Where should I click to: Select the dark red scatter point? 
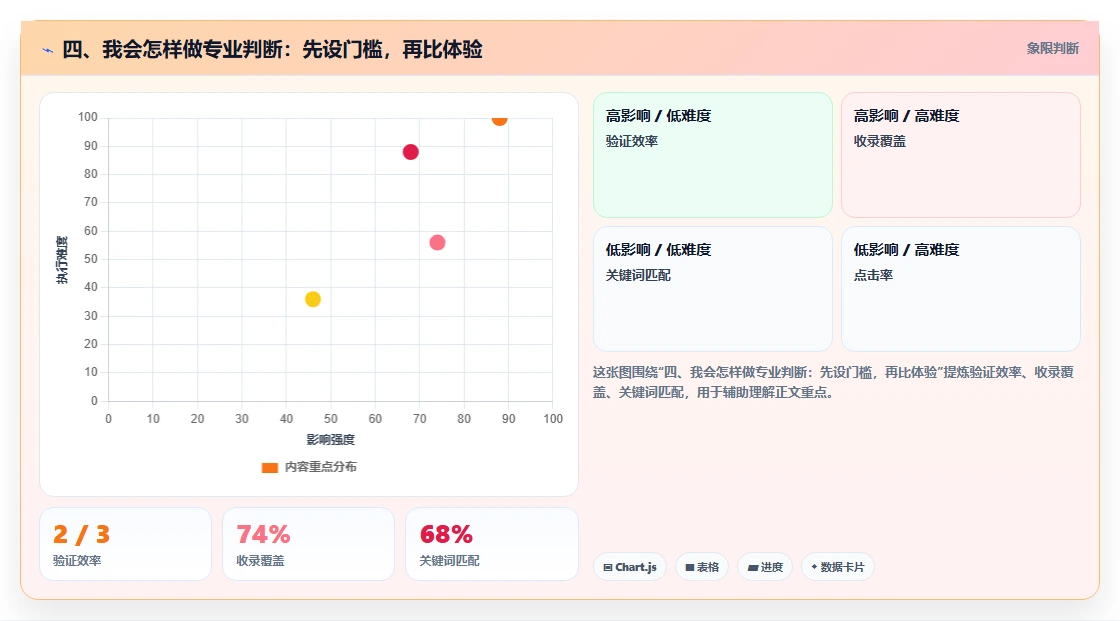411,152
